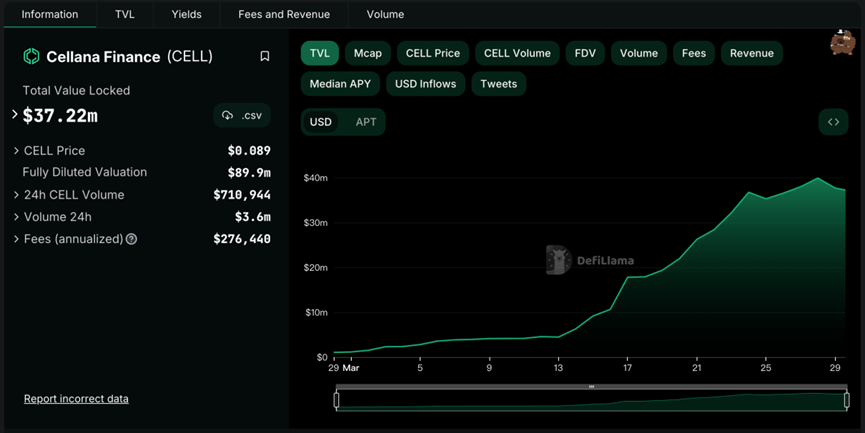865x433 pixels.
Task: Toggle the Median APY chart series
Action: (x=340, y=84)
